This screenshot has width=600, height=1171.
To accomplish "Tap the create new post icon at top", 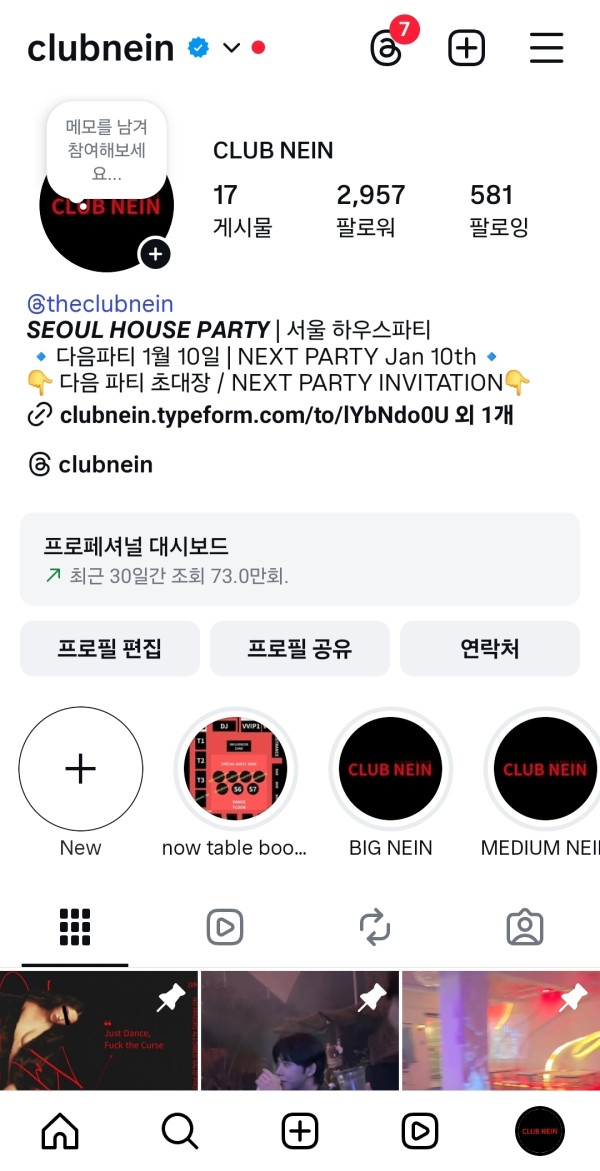I will (466, 48).
